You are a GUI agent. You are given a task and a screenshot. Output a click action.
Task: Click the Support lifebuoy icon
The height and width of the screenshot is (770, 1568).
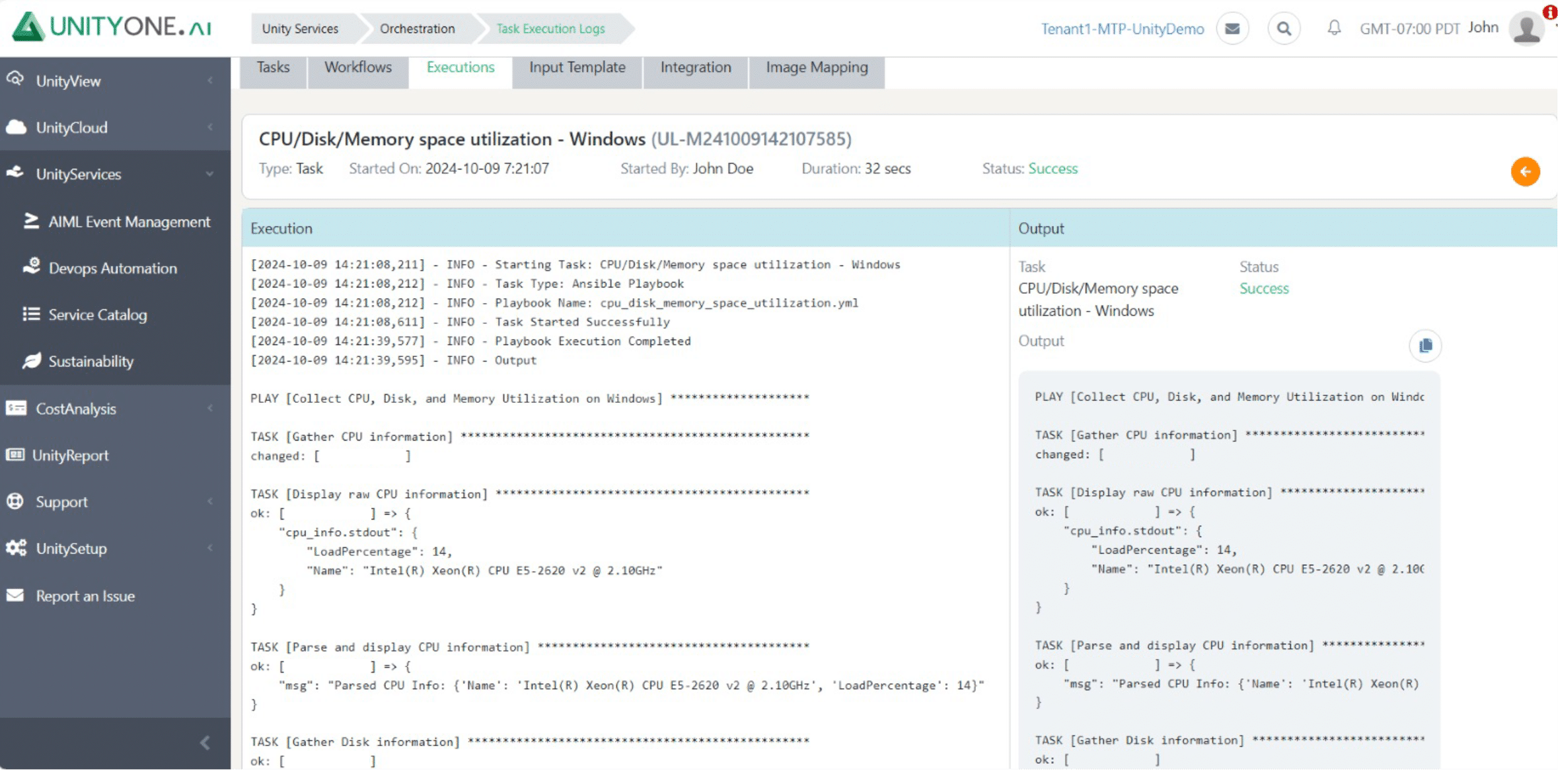coord(15,501)
